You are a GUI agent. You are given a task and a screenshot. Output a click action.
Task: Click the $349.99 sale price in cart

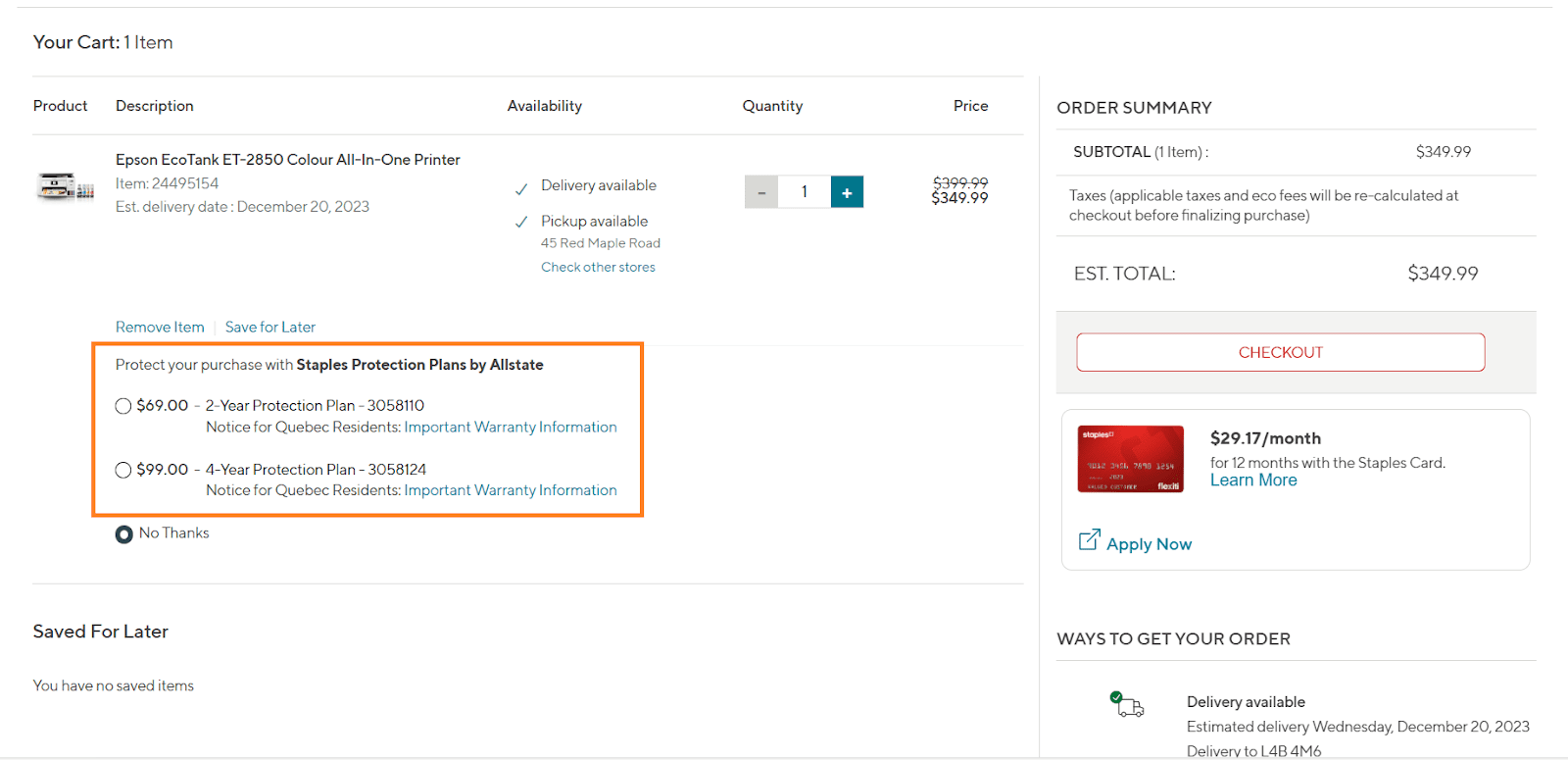[x=959, y=199]
